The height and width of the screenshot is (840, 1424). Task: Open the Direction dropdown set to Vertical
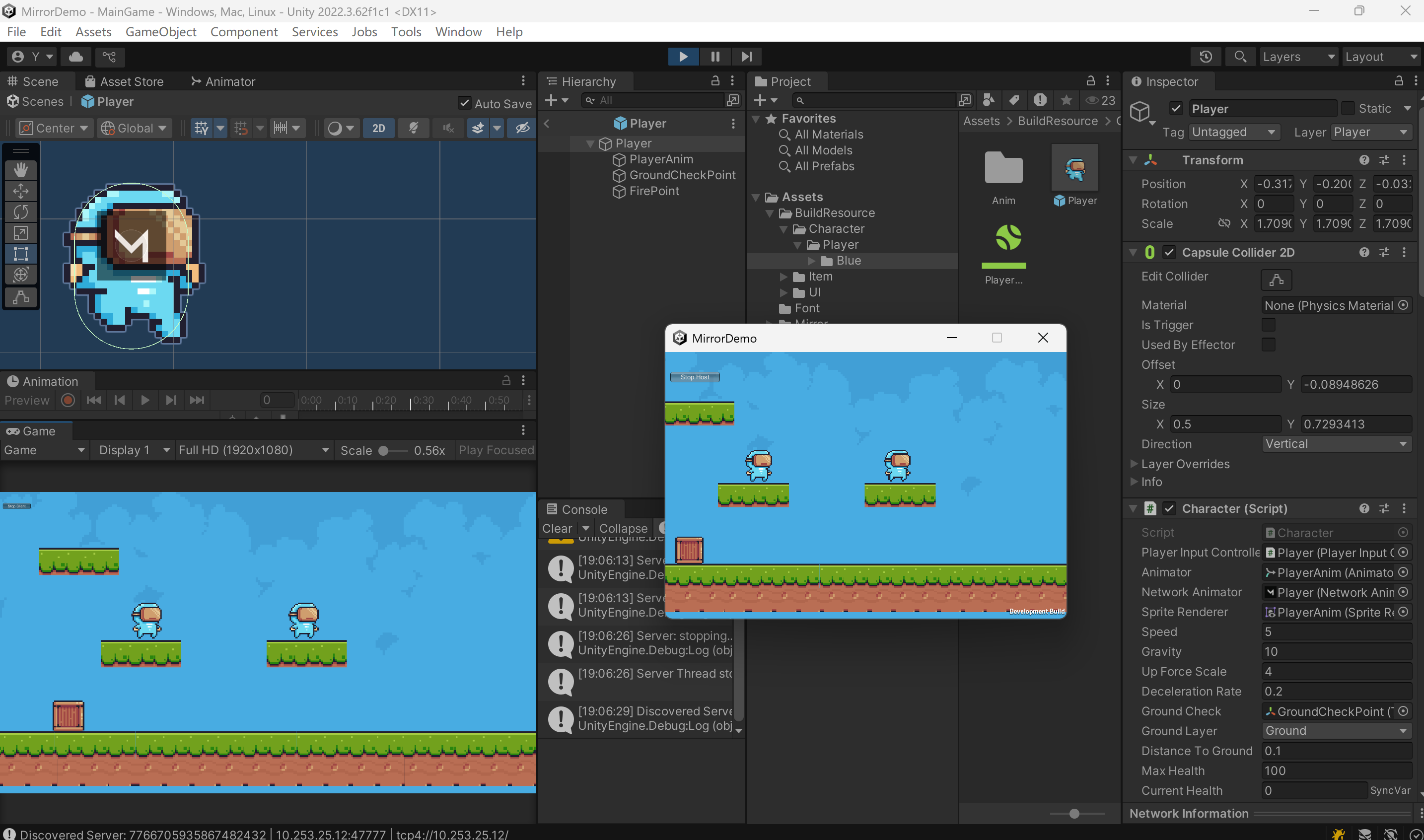1336,444
